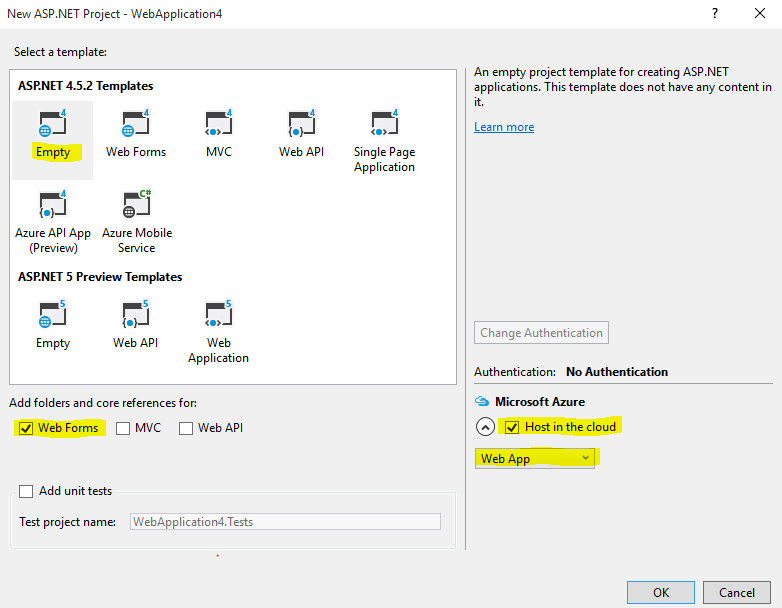The height and width of the screenshot is (608, 782).
Task: Enable the MVC references checkbox
Action: pos(123,428)
